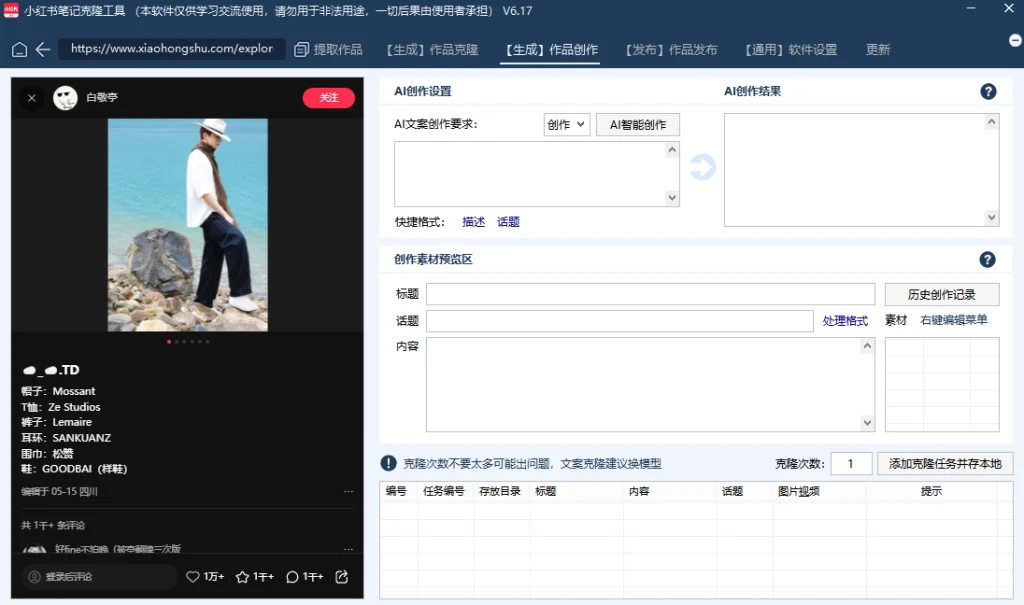Screen dimensions: 1024x605
Task: Click the 编号 column header
Action: (x=396, y=491)
